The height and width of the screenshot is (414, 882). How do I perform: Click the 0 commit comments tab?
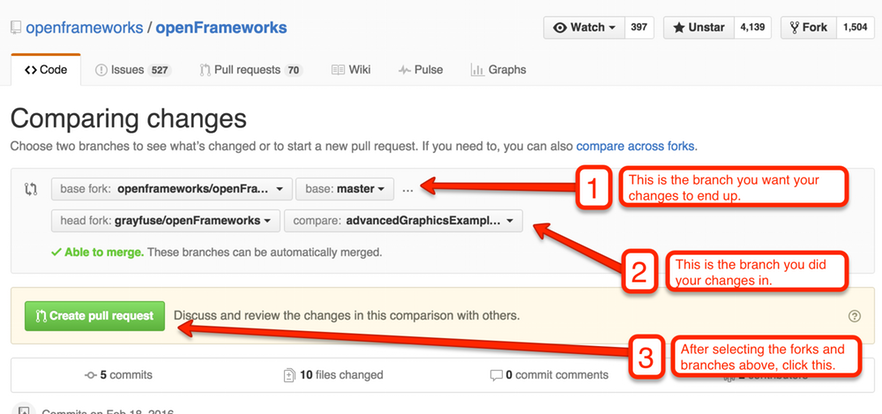coord(549,375)
